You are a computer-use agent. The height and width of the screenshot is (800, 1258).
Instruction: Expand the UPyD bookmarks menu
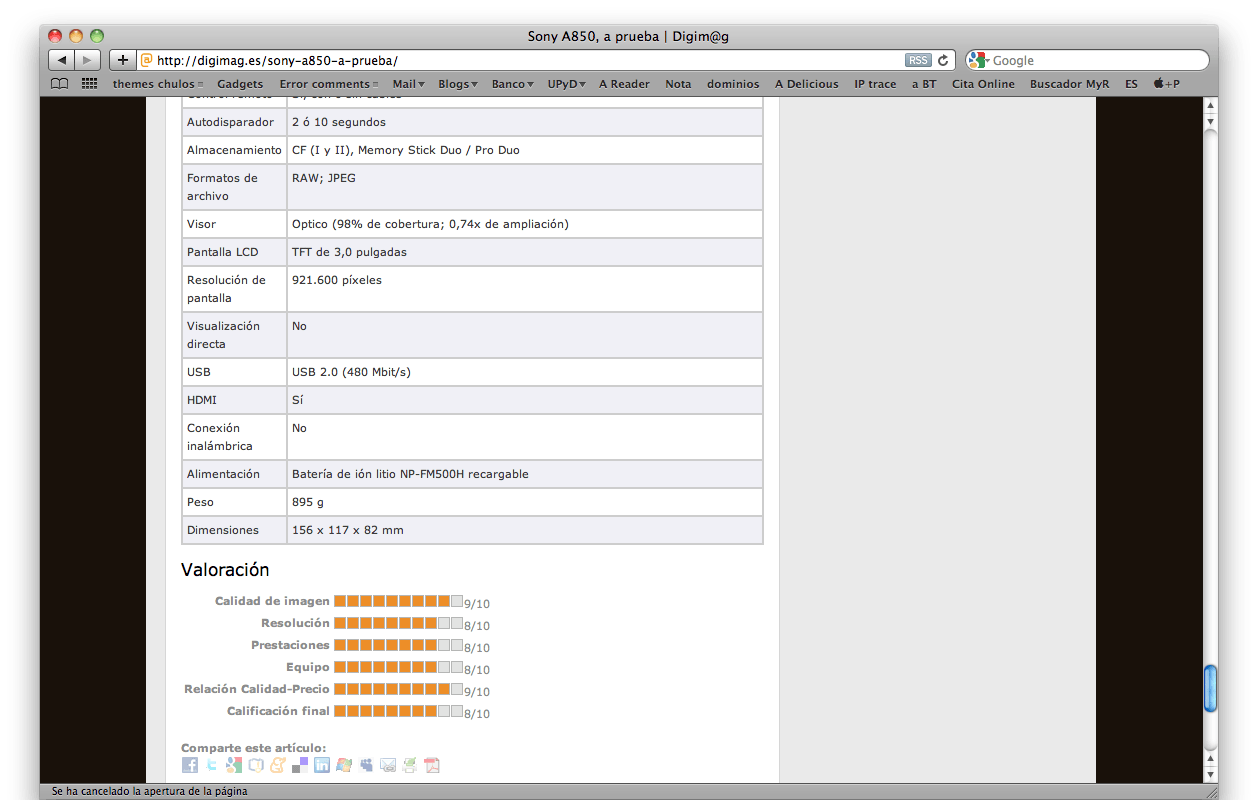pos(566,84)
